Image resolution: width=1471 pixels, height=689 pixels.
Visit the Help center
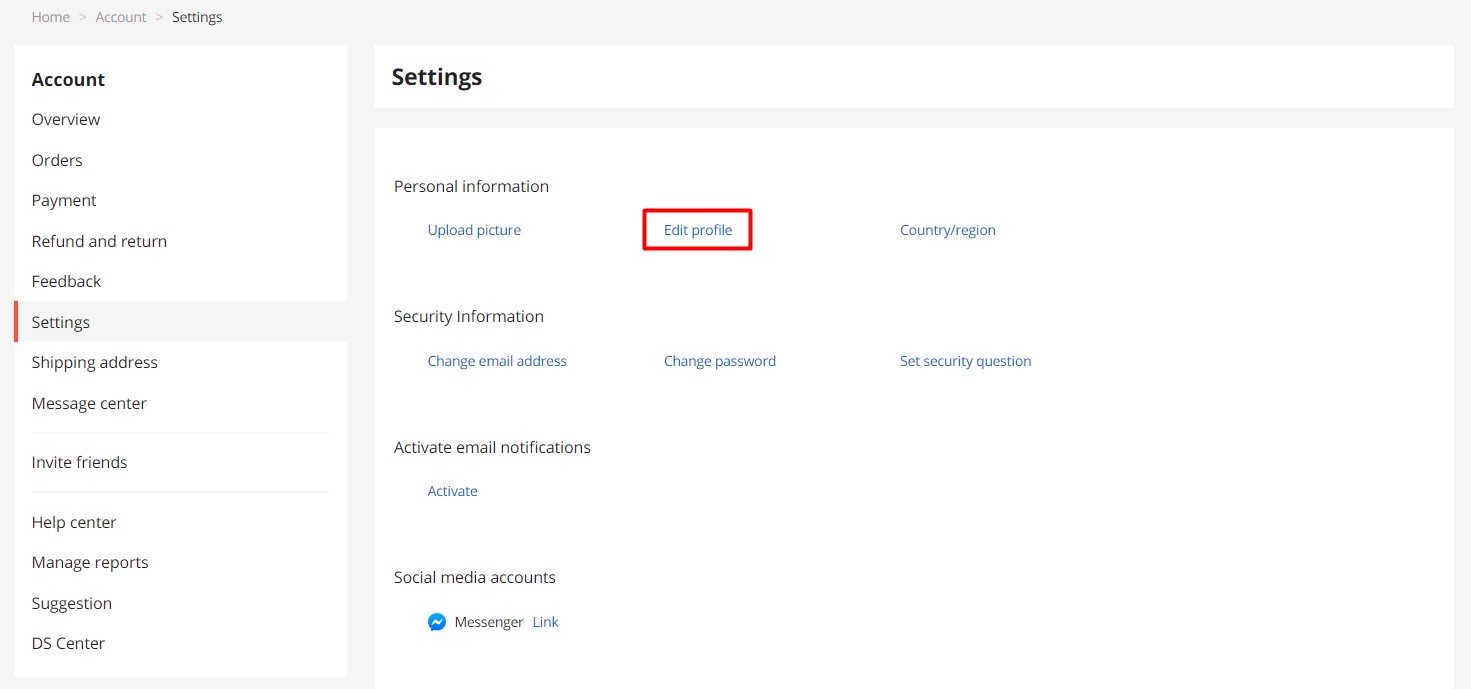click(74, 522)
